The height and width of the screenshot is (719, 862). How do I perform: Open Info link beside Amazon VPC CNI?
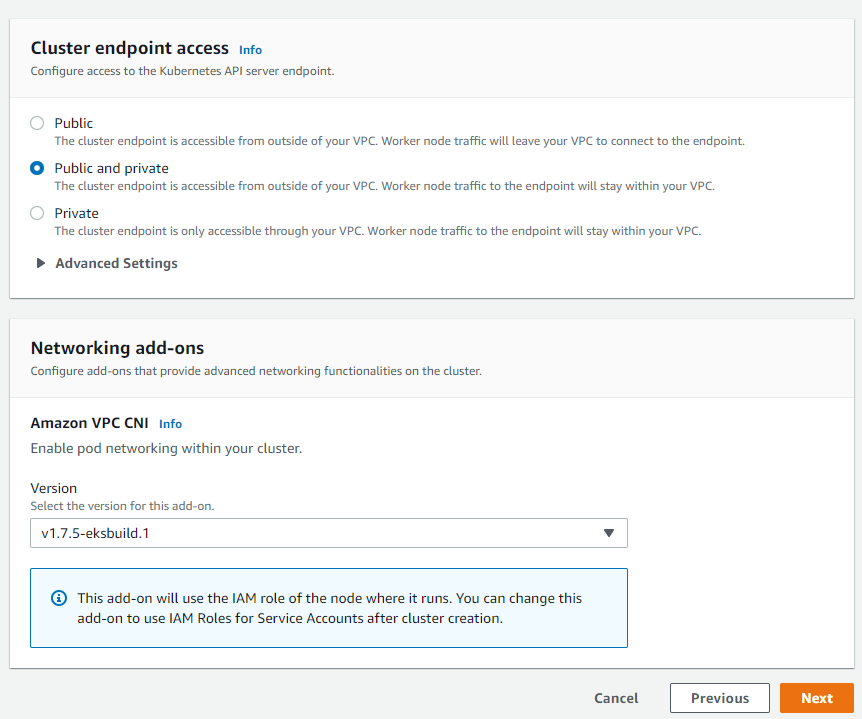point(170,424)
